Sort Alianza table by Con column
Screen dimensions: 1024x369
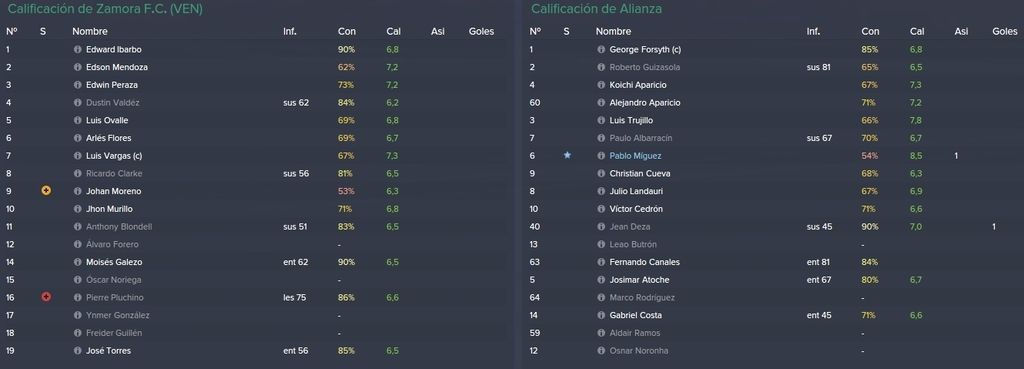(x=870, y=31)
